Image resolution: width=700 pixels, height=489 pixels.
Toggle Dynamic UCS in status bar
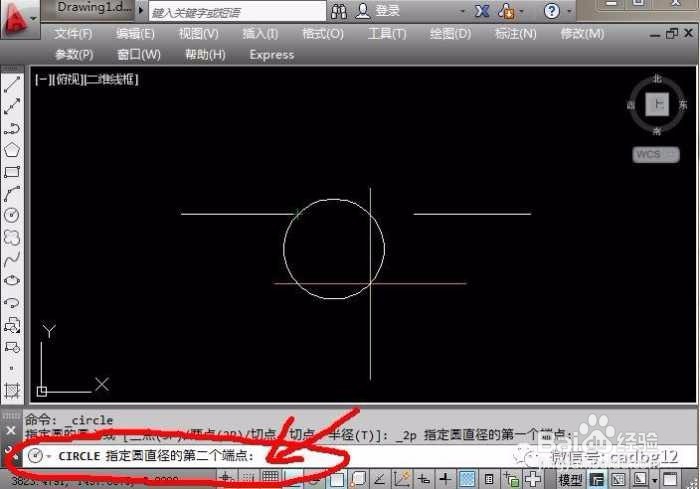click(x=402, y=480)
